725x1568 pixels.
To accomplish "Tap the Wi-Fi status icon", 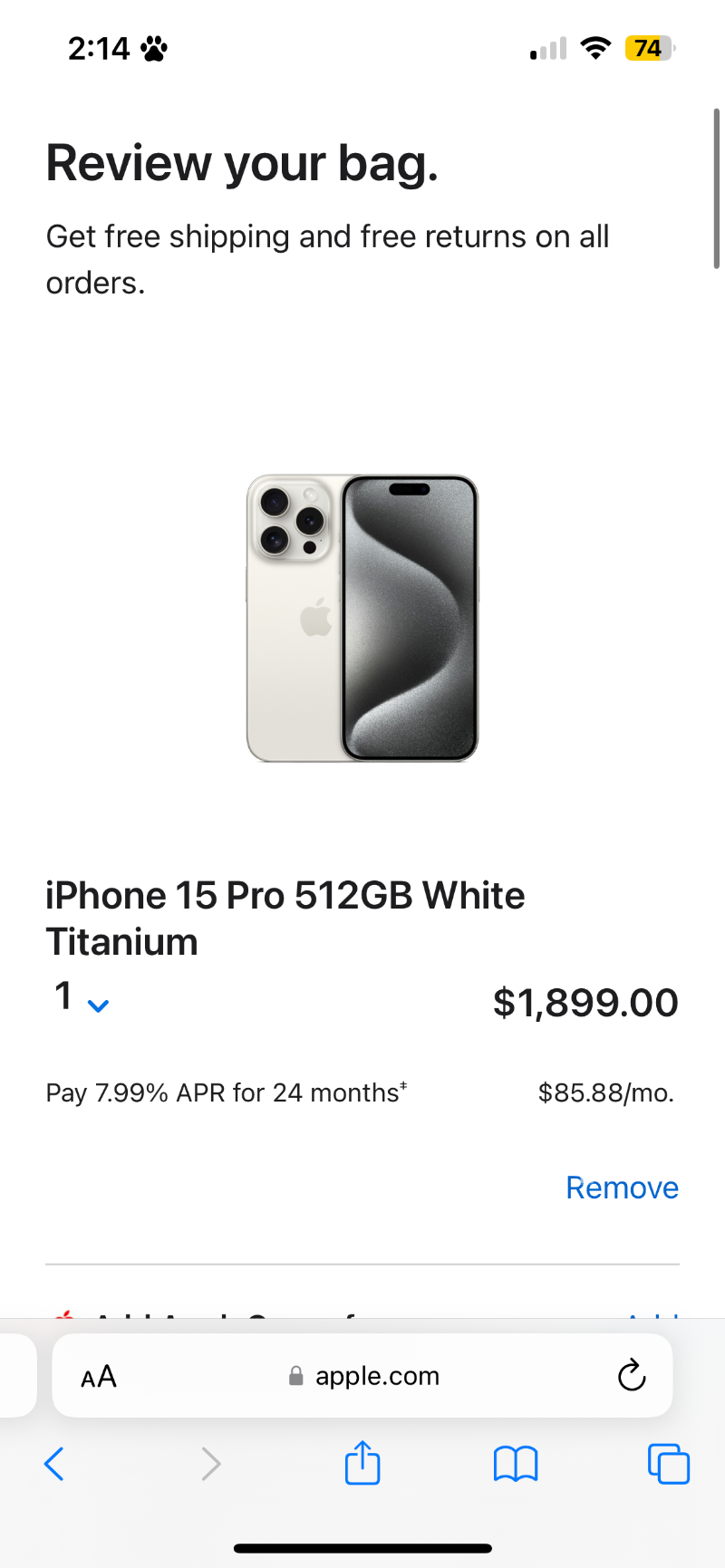I will tap(595, 48).
